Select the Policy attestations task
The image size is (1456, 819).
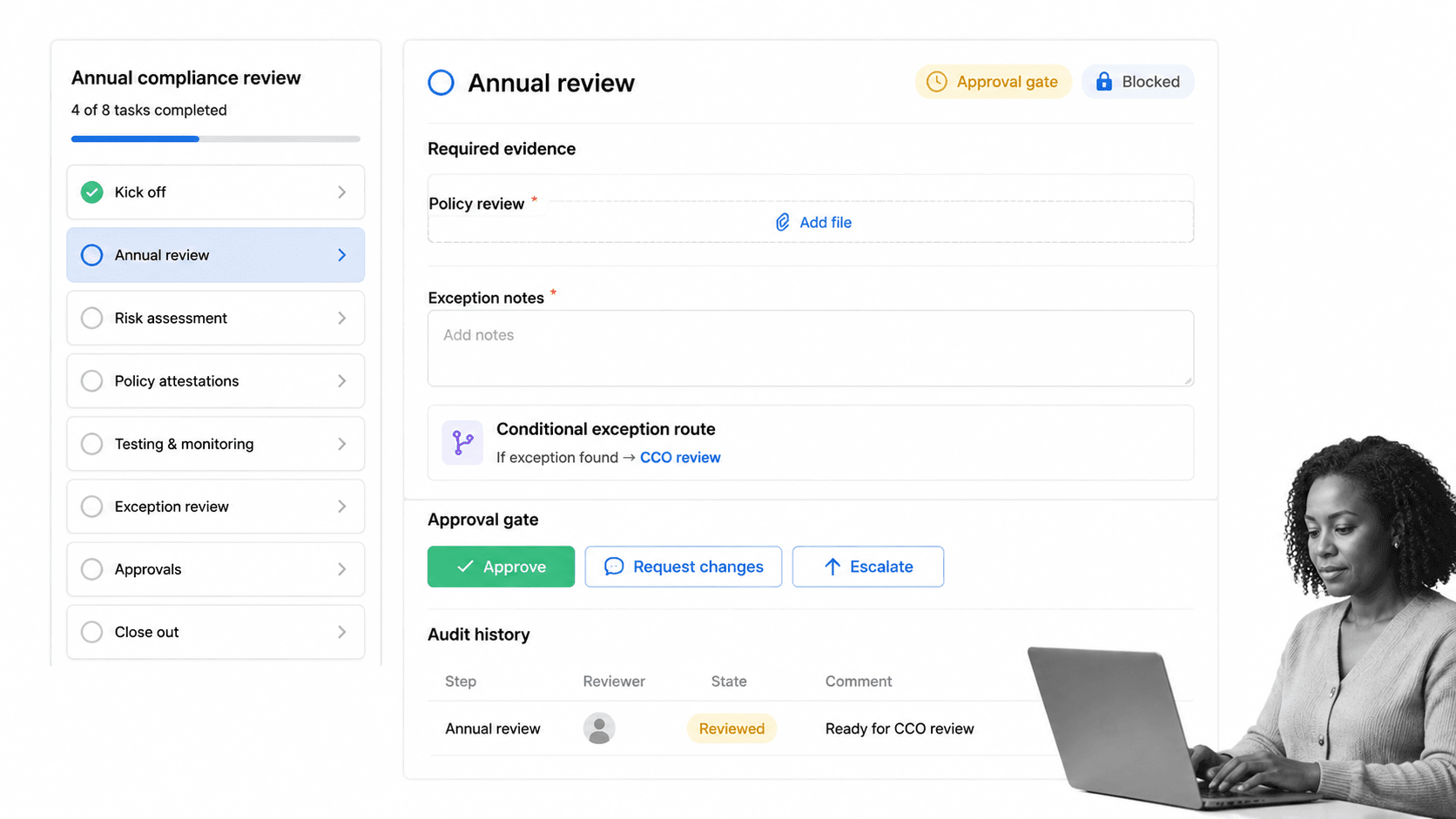[x=215, y=380]
